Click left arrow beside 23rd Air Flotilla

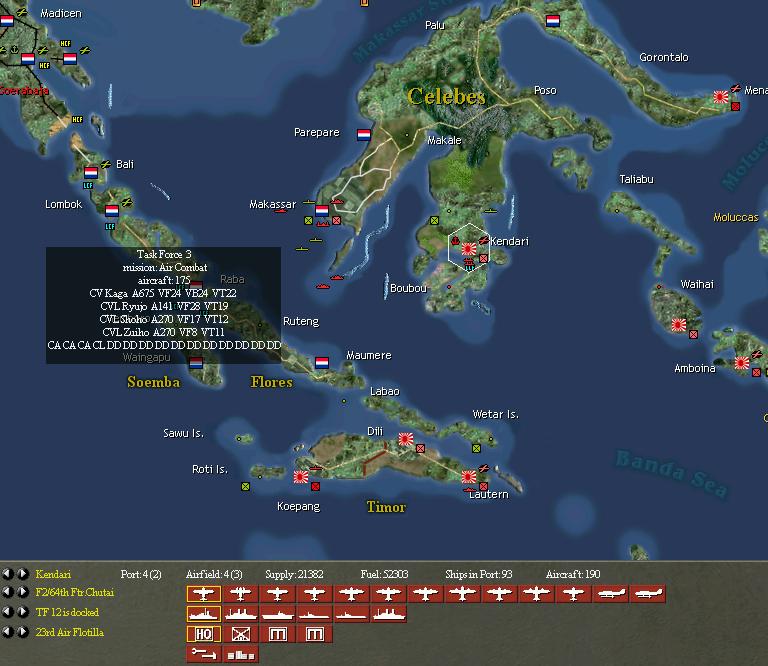7,632
